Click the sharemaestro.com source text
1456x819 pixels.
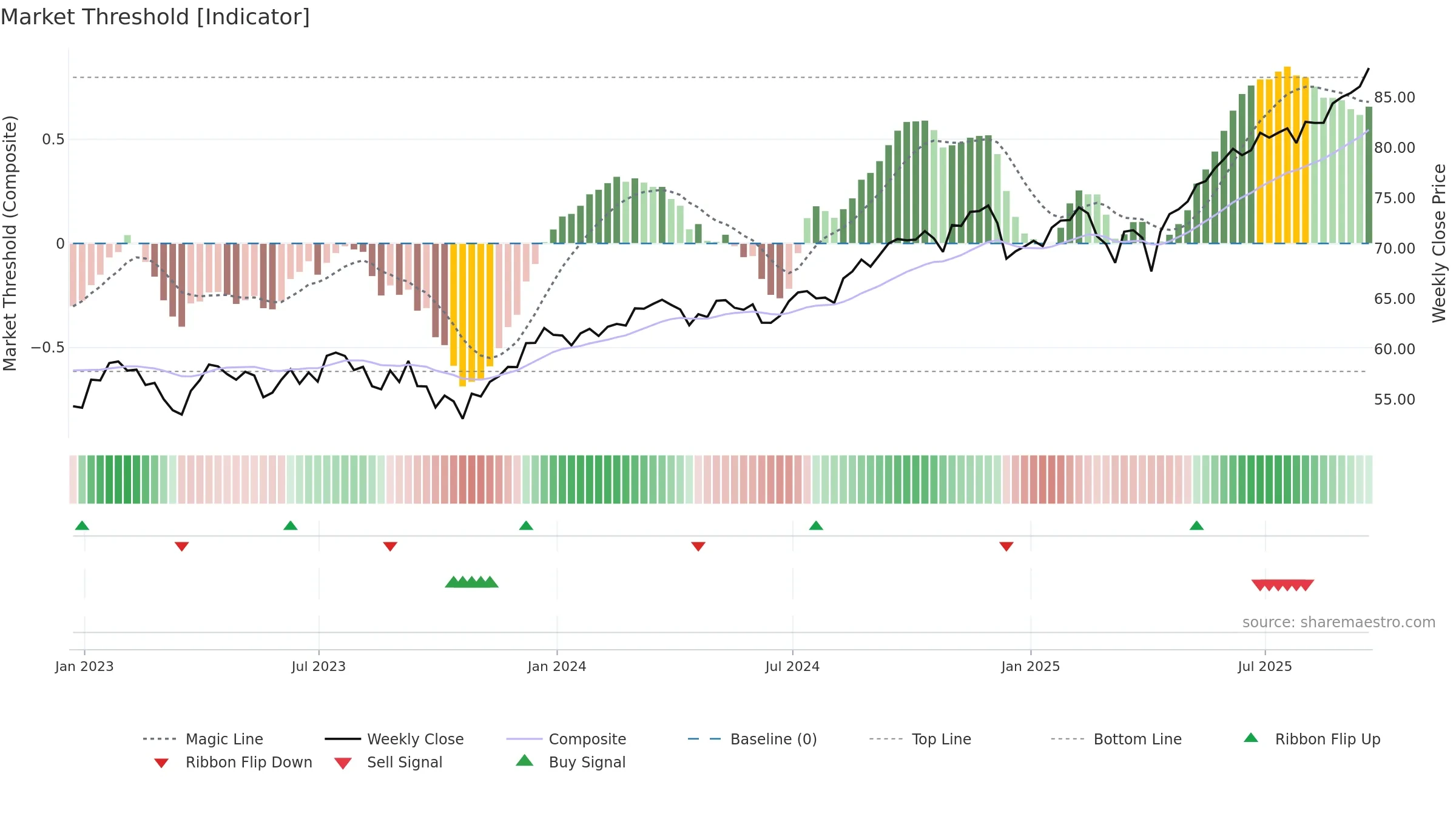1339,622
